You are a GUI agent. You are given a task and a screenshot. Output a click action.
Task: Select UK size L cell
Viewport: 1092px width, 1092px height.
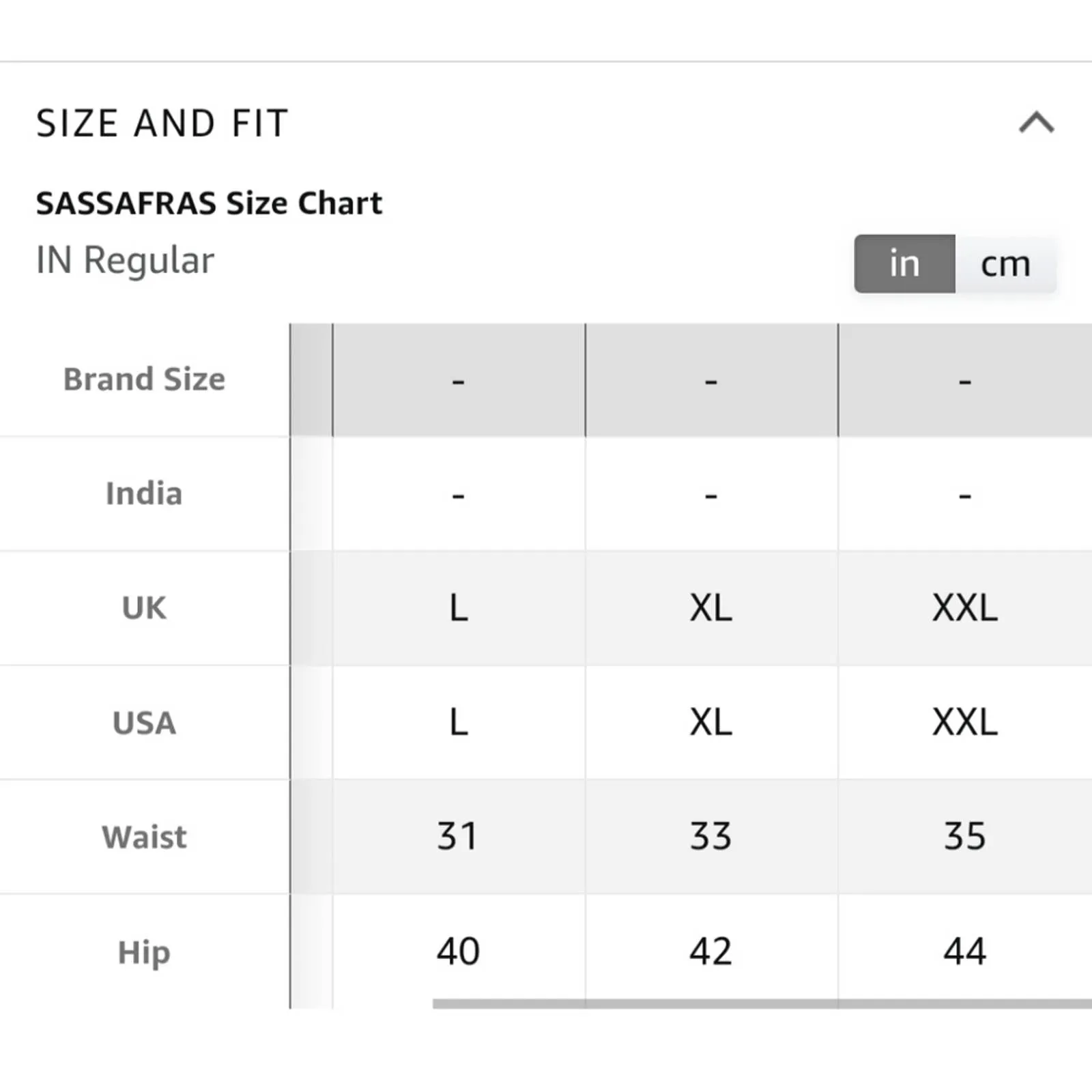coord(459,608)
